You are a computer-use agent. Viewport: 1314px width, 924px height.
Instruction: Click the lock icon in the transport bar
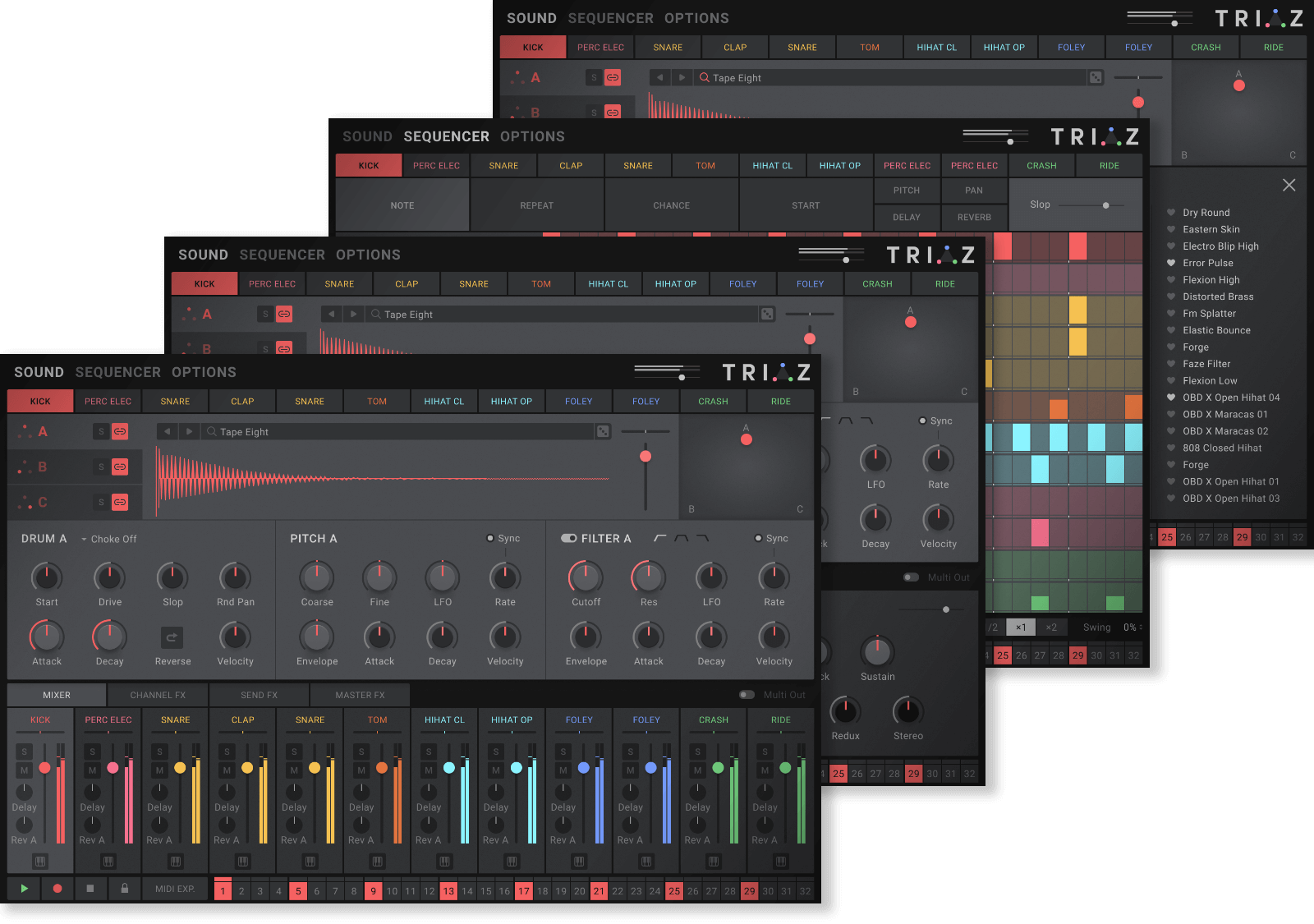125,889
